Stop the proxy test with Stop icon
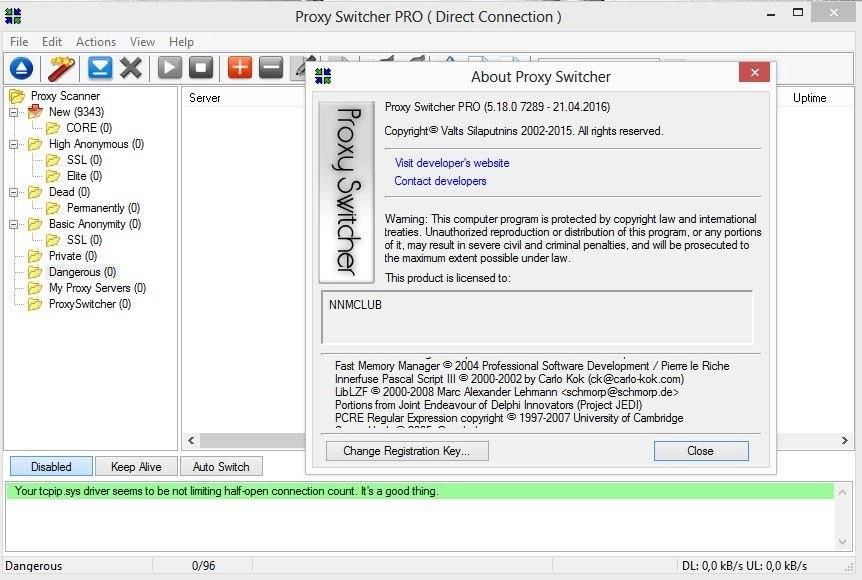Viewport: 862px width, 580px height. click(201, 68)
